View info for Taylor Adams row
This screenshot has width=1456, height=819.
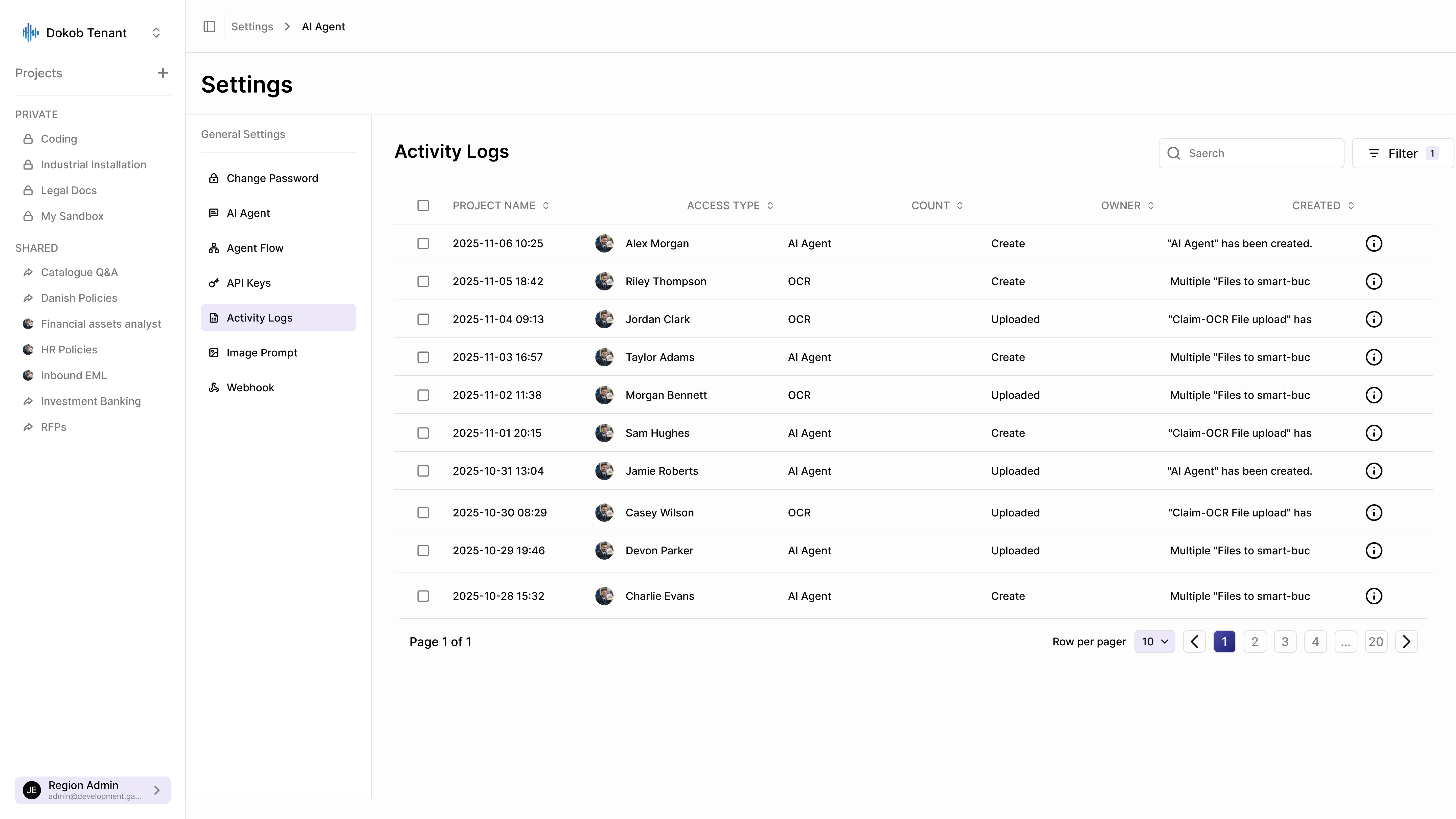tap(1374, 357)
